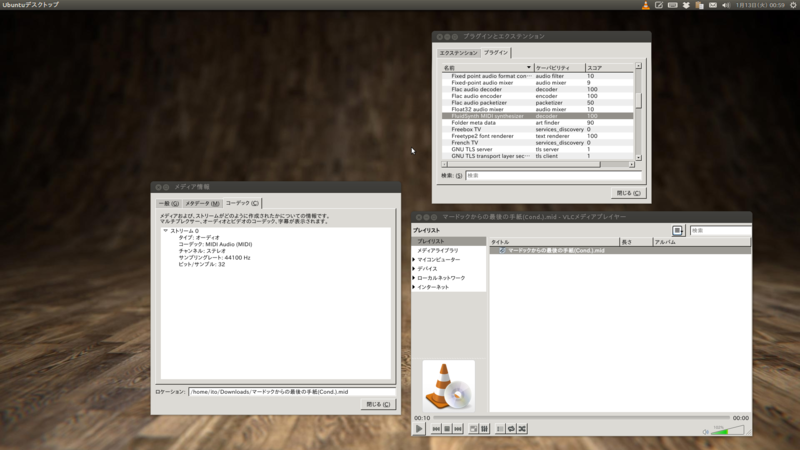The width and height of the screenshot is (800, 450).
Task: Skip to the next track in VLC
Action: [x=458, y=429]
